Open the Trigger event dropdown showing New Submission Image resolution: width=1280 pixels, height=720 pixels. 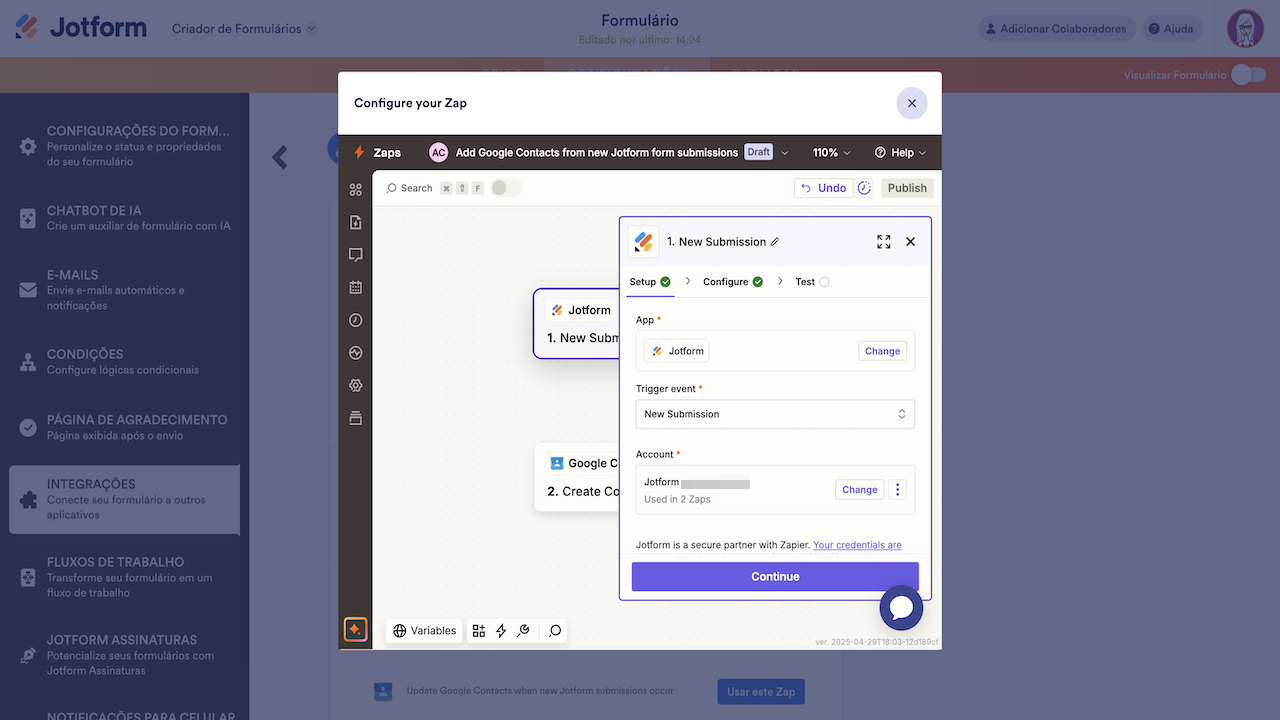[775, 413]
